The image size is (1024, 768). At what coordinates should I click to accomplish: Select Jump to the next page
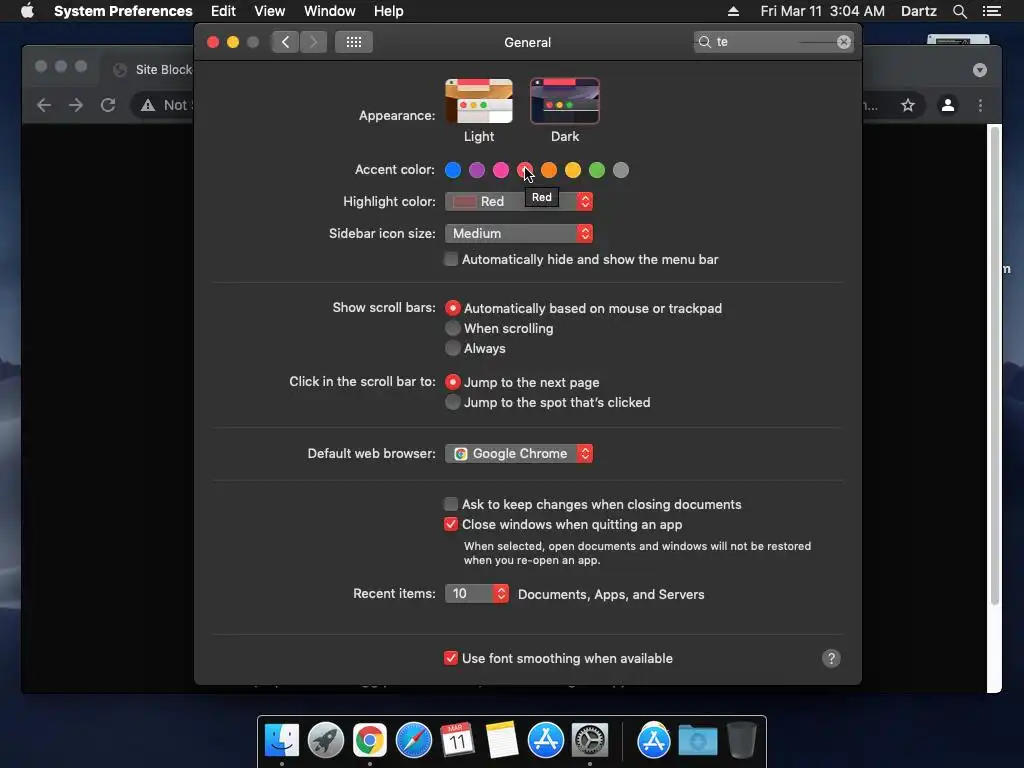click(453, 382)
